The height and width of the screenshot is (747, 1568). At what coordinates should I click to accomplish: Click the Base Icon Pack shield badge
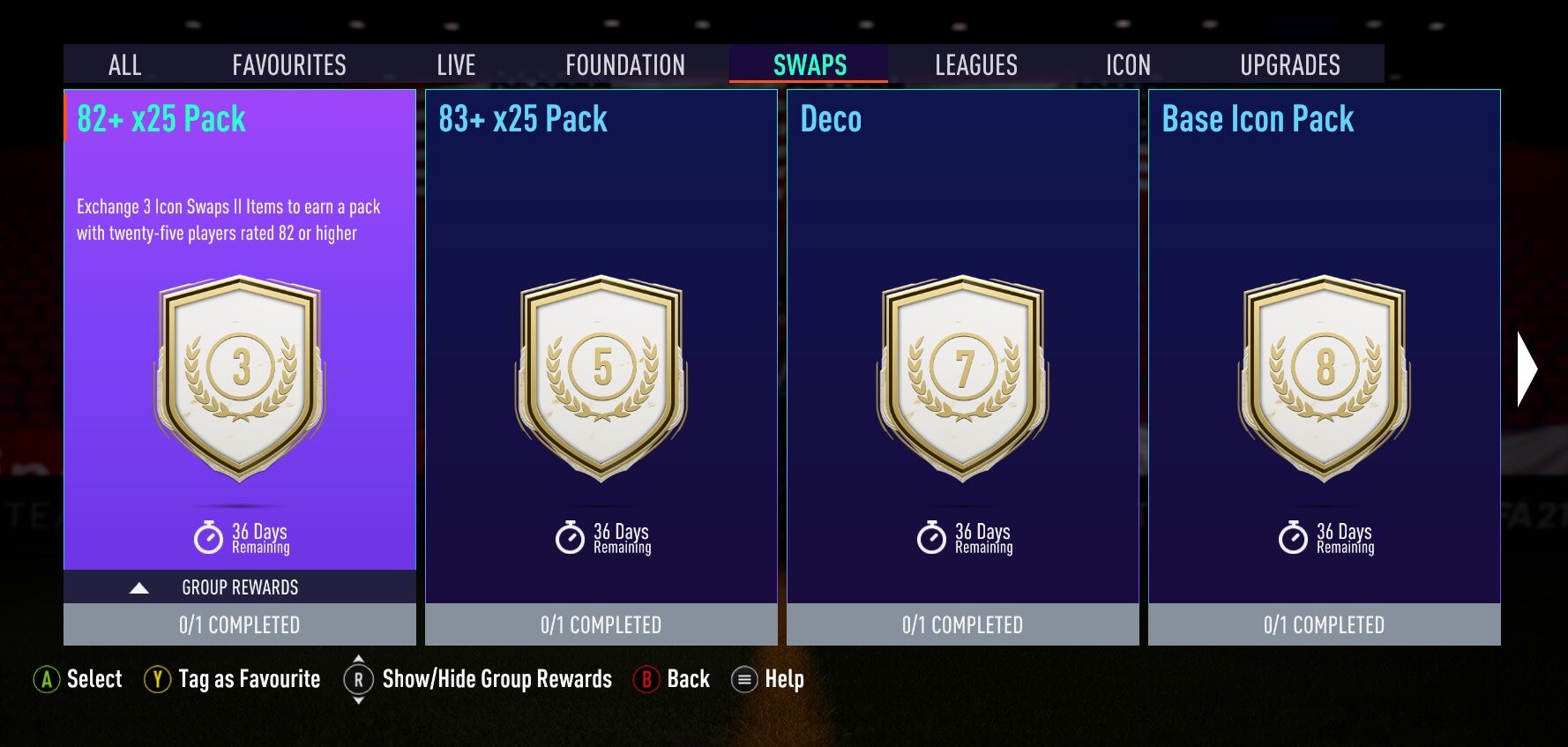[1325, 377]
